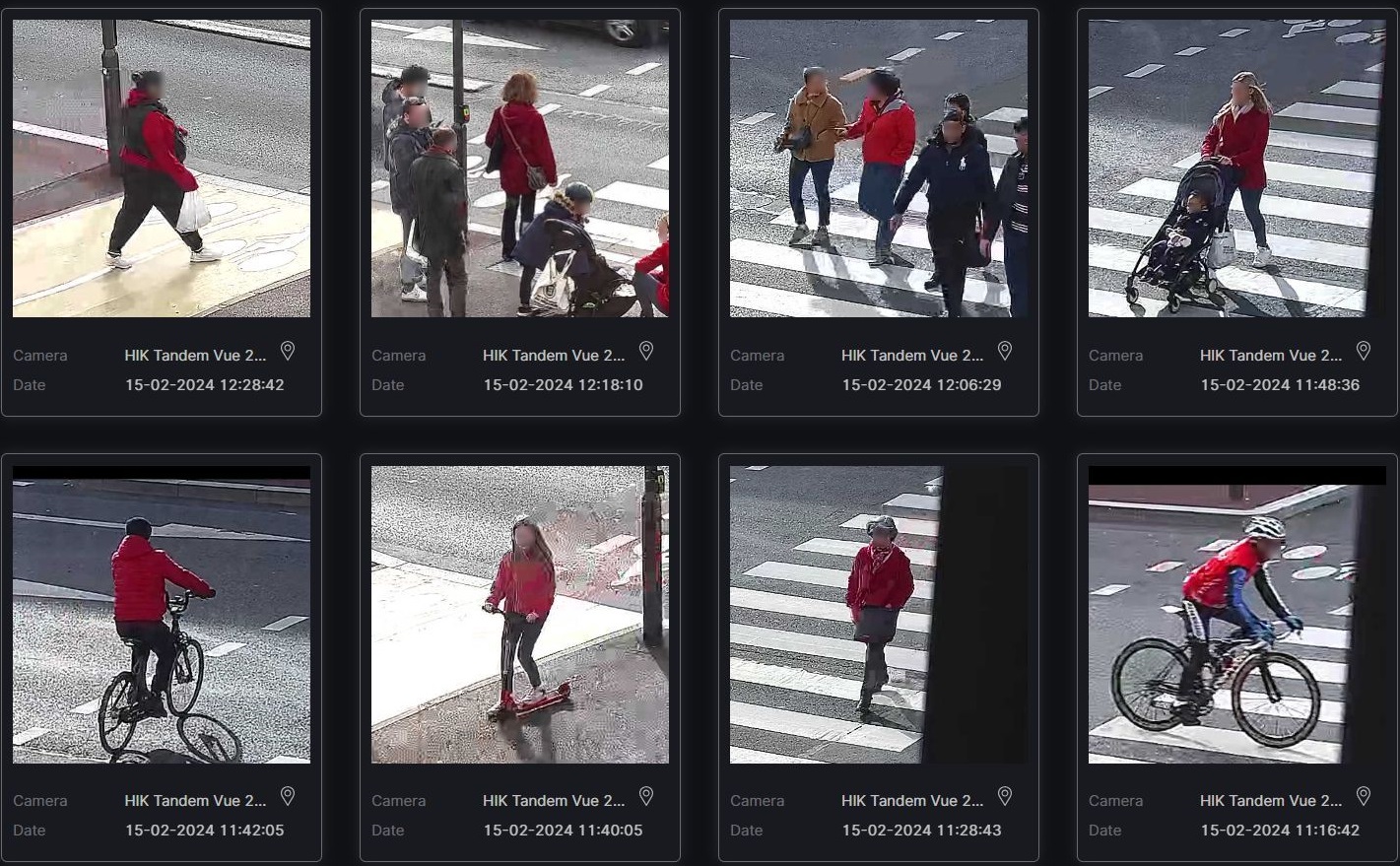Click the date text 15-02-2024 12:28:42
Viewport: 1400px width, 866px height.
(205, 385)
